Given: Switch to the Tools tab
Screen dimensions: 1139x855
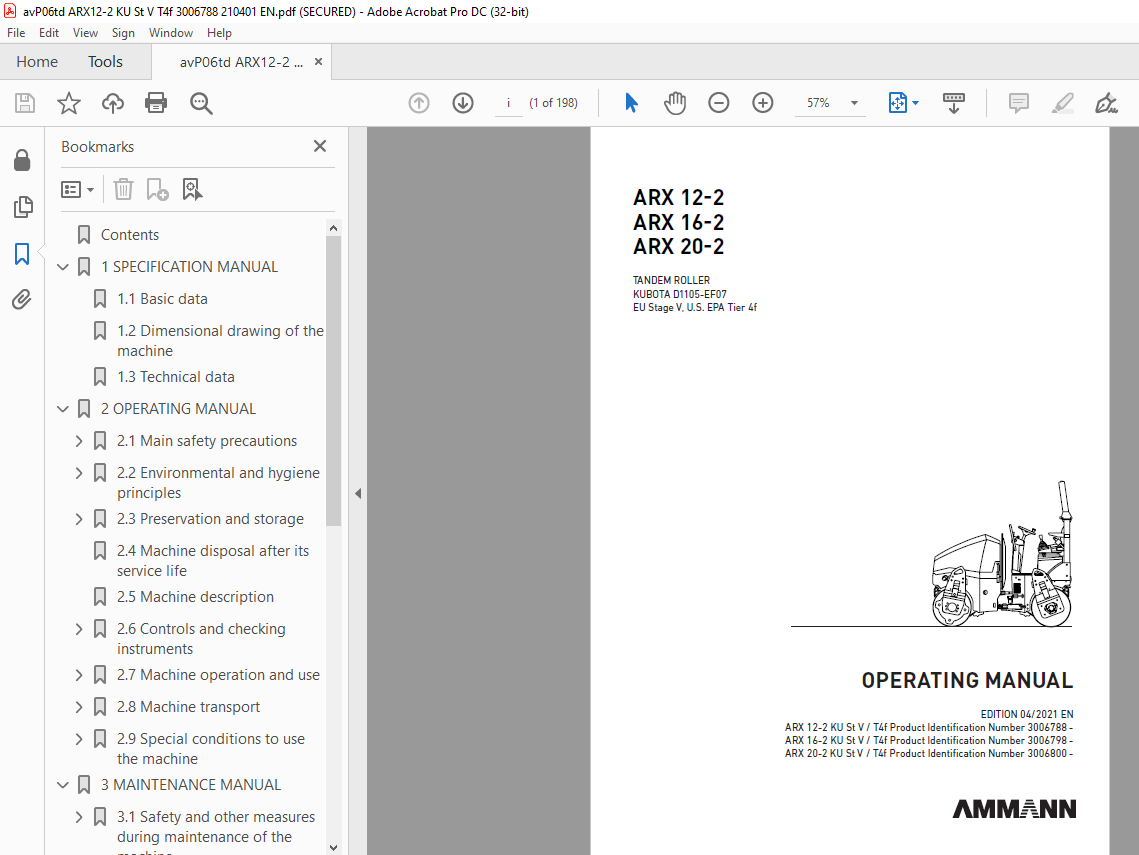Looking at the screenshot, I should (105, 62).
